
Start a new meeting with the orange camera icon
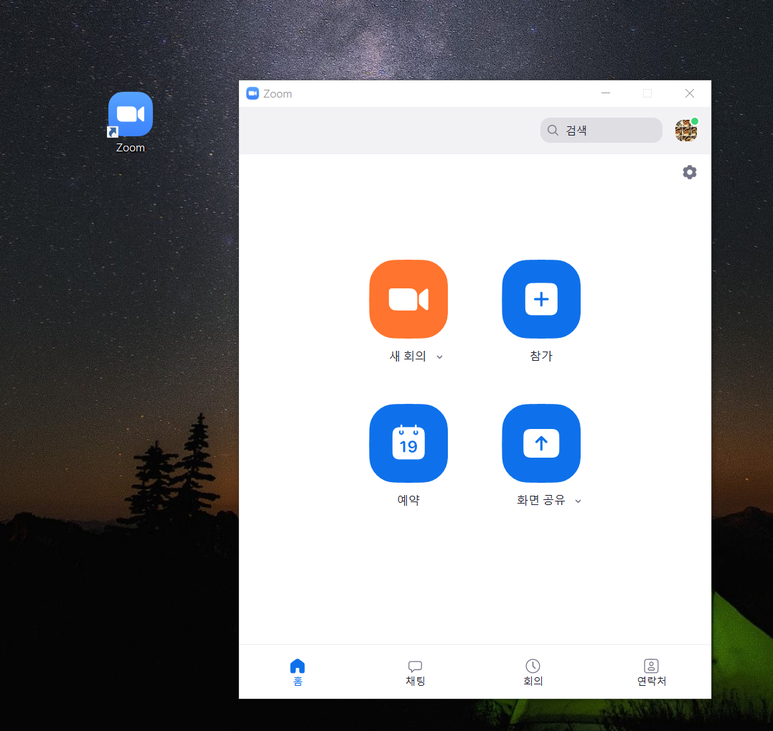tap(408, 299)
